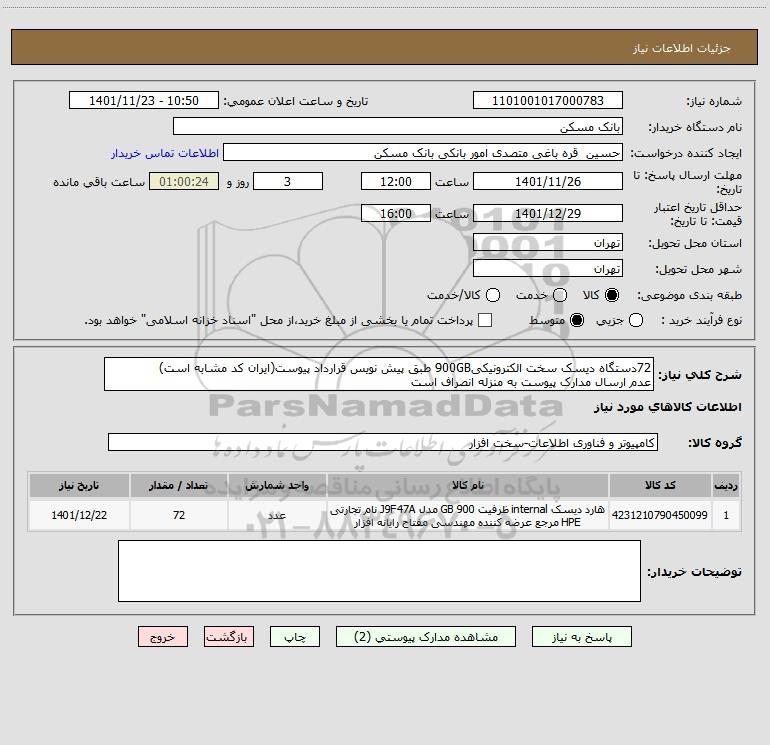The image size is (770, 745).
Task: Click the ردیف column header
Action: [726, 485]
